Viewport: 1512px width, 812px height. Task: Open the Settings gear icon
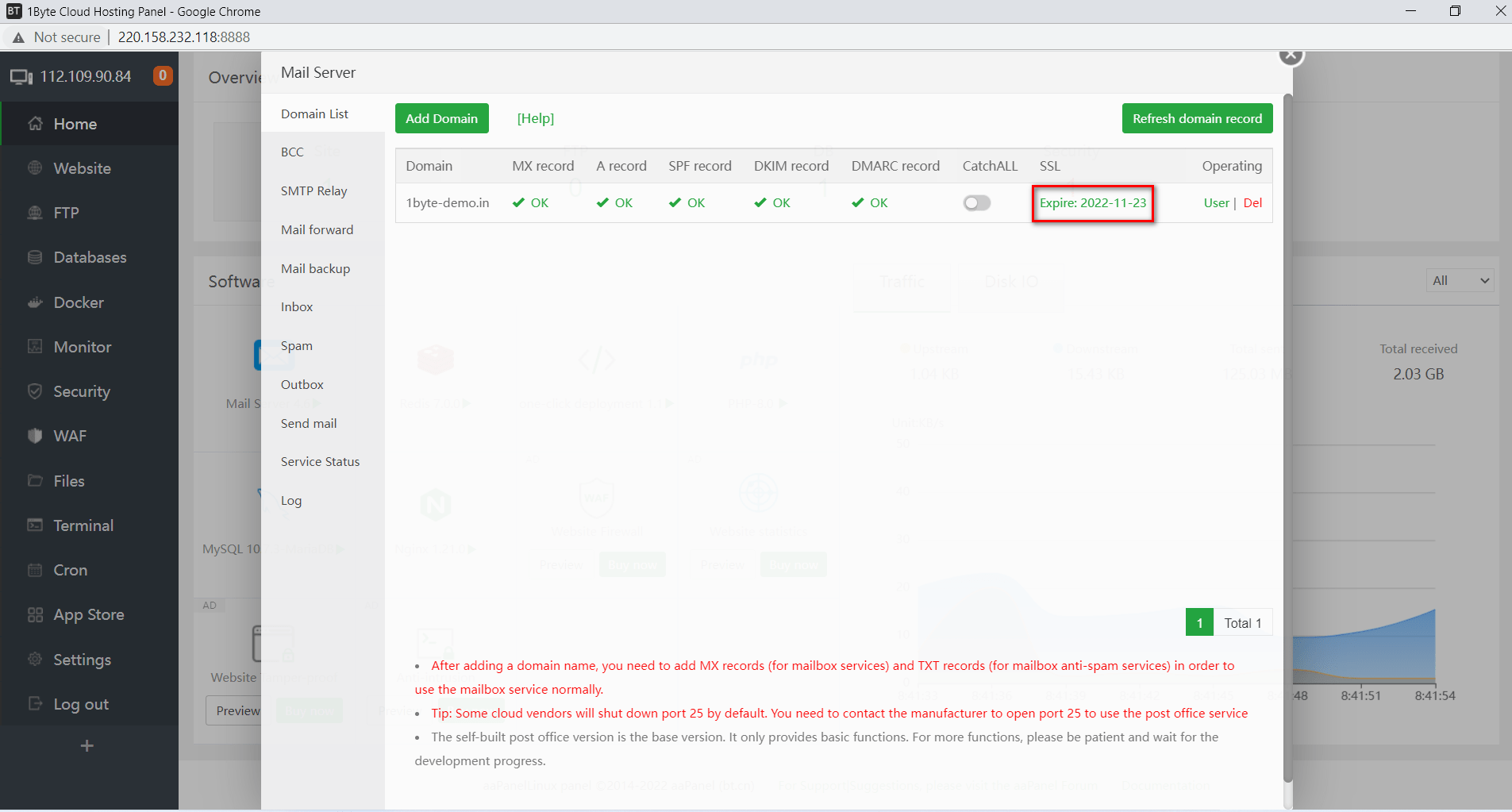point(35,660)
